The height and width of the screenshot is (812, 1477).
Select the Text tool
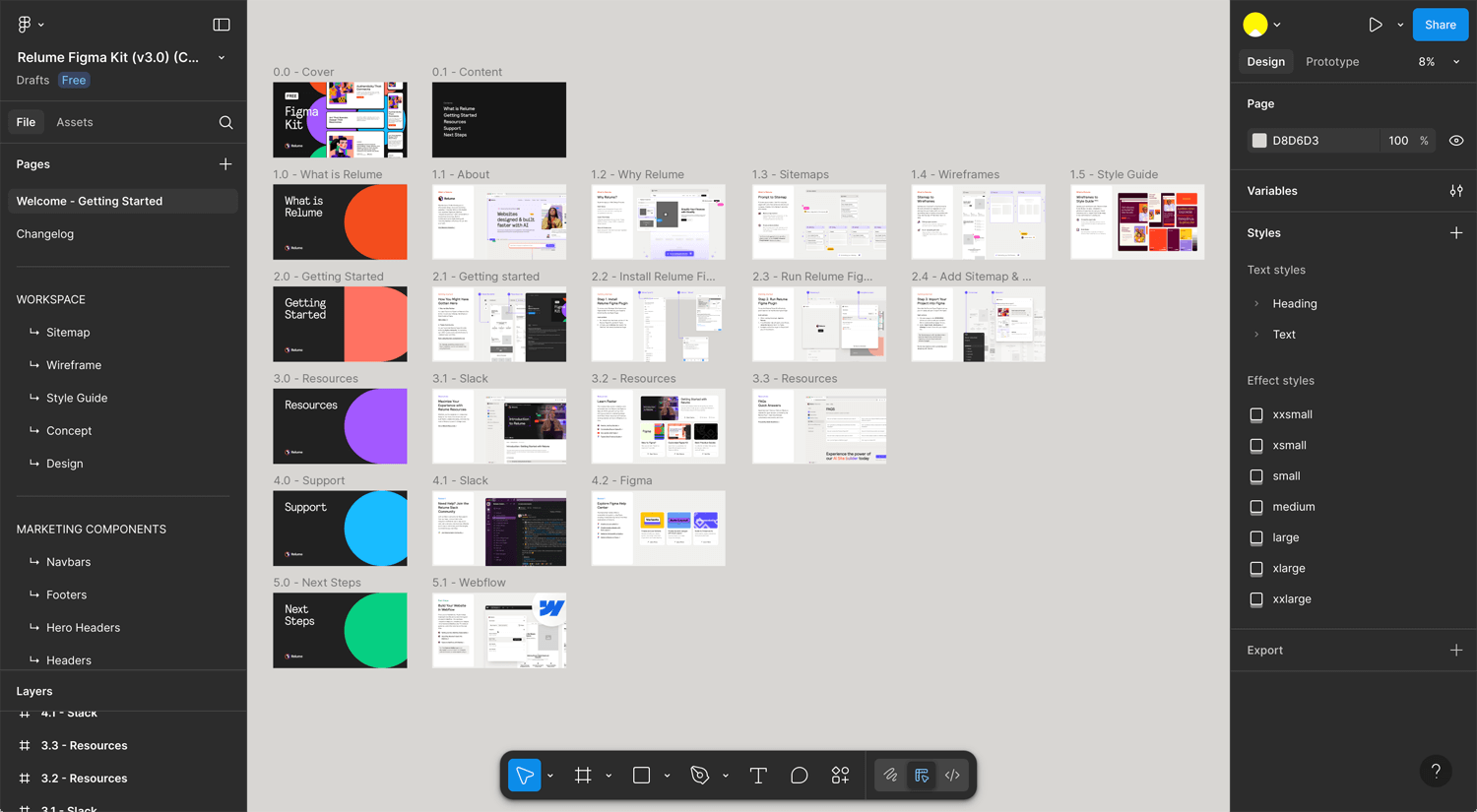click(758, 776)
